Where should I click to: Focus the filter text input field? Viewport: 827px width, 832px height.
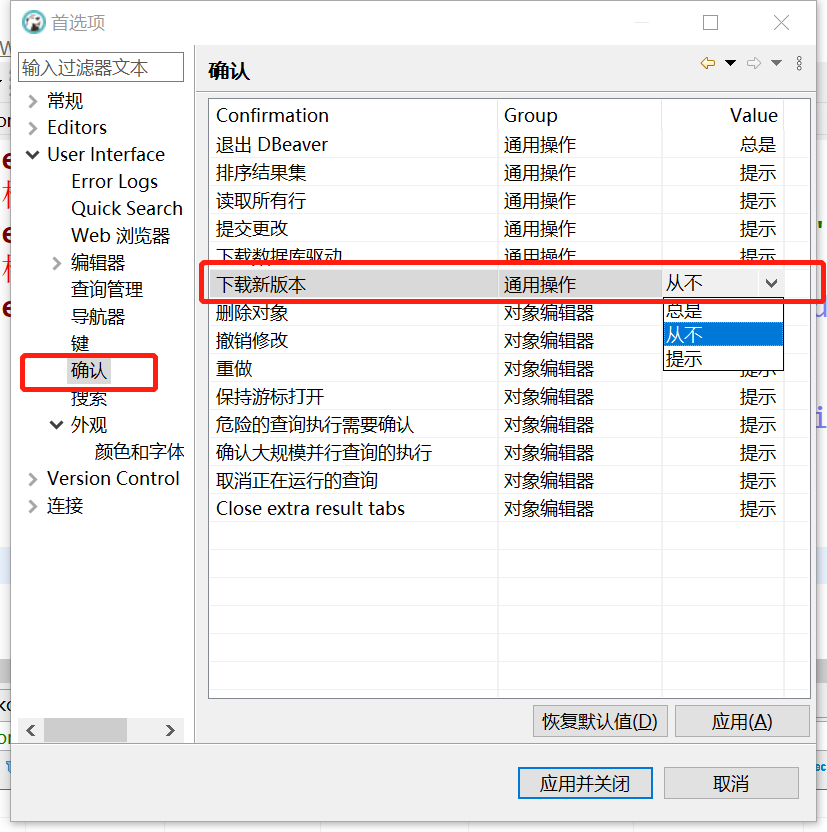click(101, 67)
